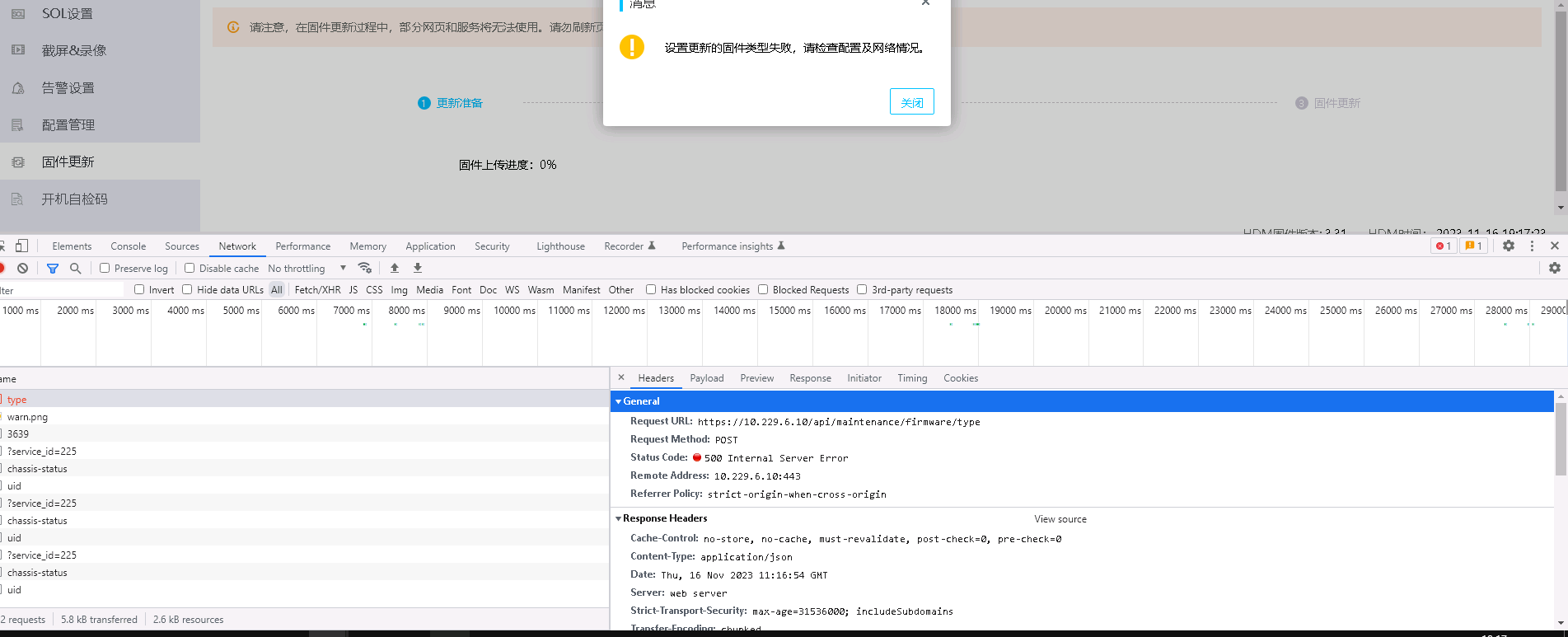The image size is (1568, 637).
Task: Click the 截屏&录像 sidebar icon
Action: point(18,50)
